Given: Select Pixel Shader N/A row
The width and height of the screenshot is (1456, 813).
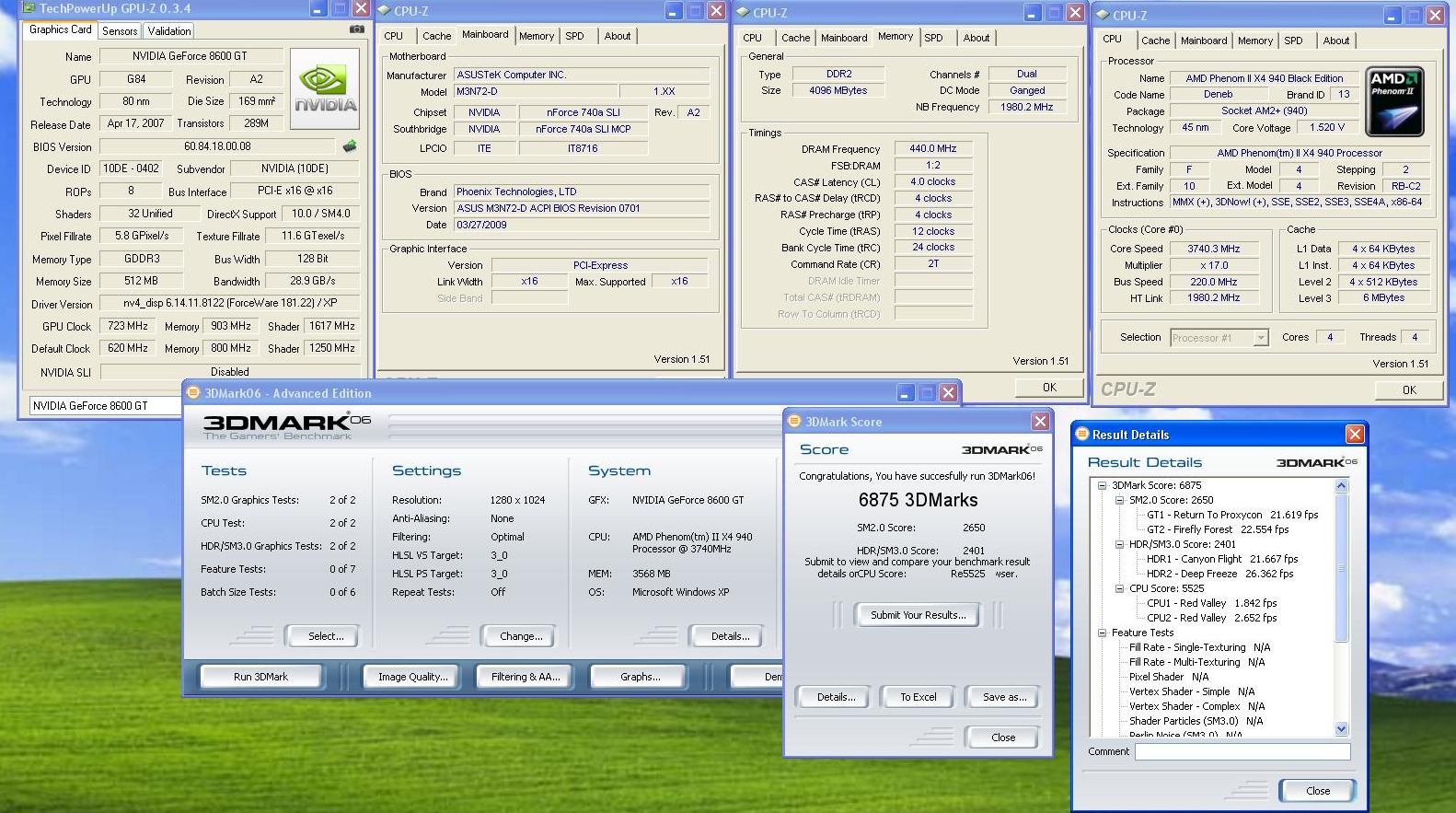Looking at the screenshot, I should [x=1169, y=677].
